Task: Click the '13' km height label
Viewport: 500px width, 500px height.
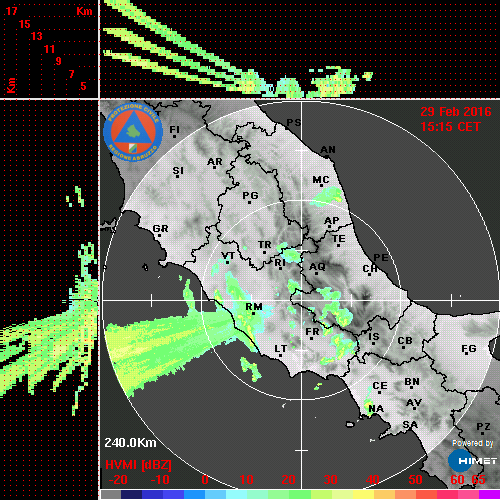Action: pyautogui.click(x=37, y=36)
